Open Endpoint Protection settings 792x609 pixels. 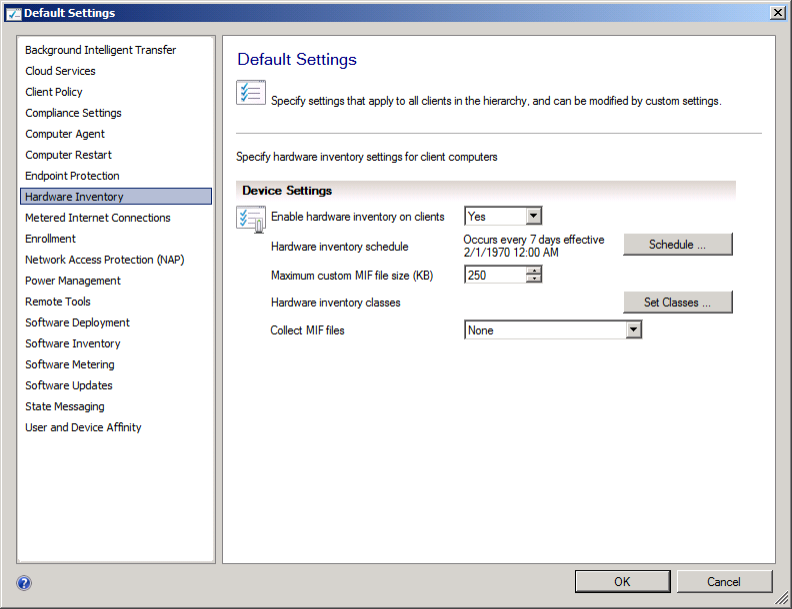point(72,176)
